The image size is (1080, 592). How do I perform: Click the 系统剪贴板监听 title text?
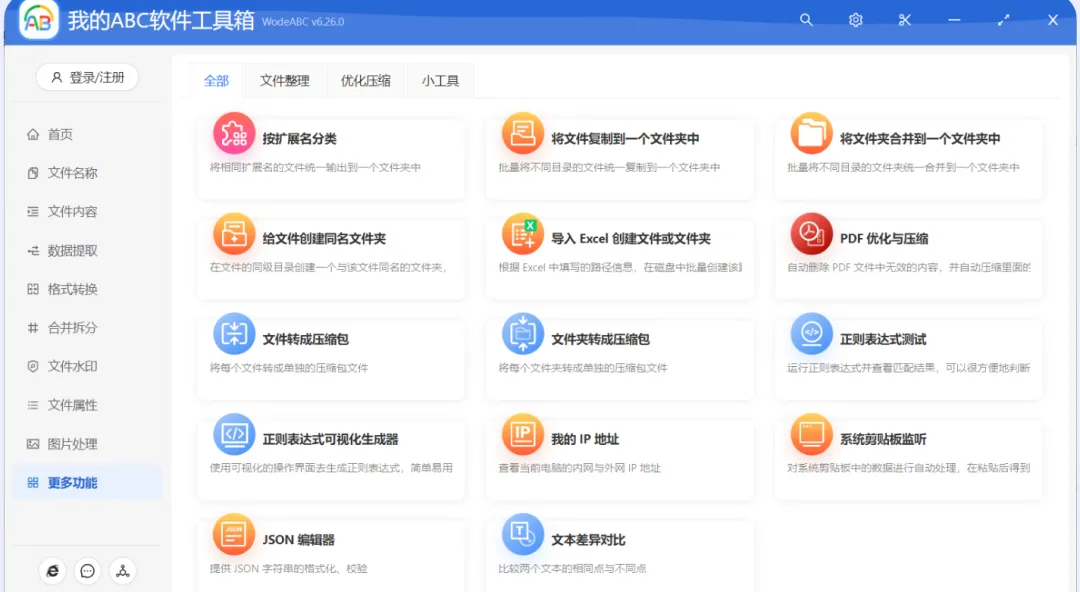883,439
